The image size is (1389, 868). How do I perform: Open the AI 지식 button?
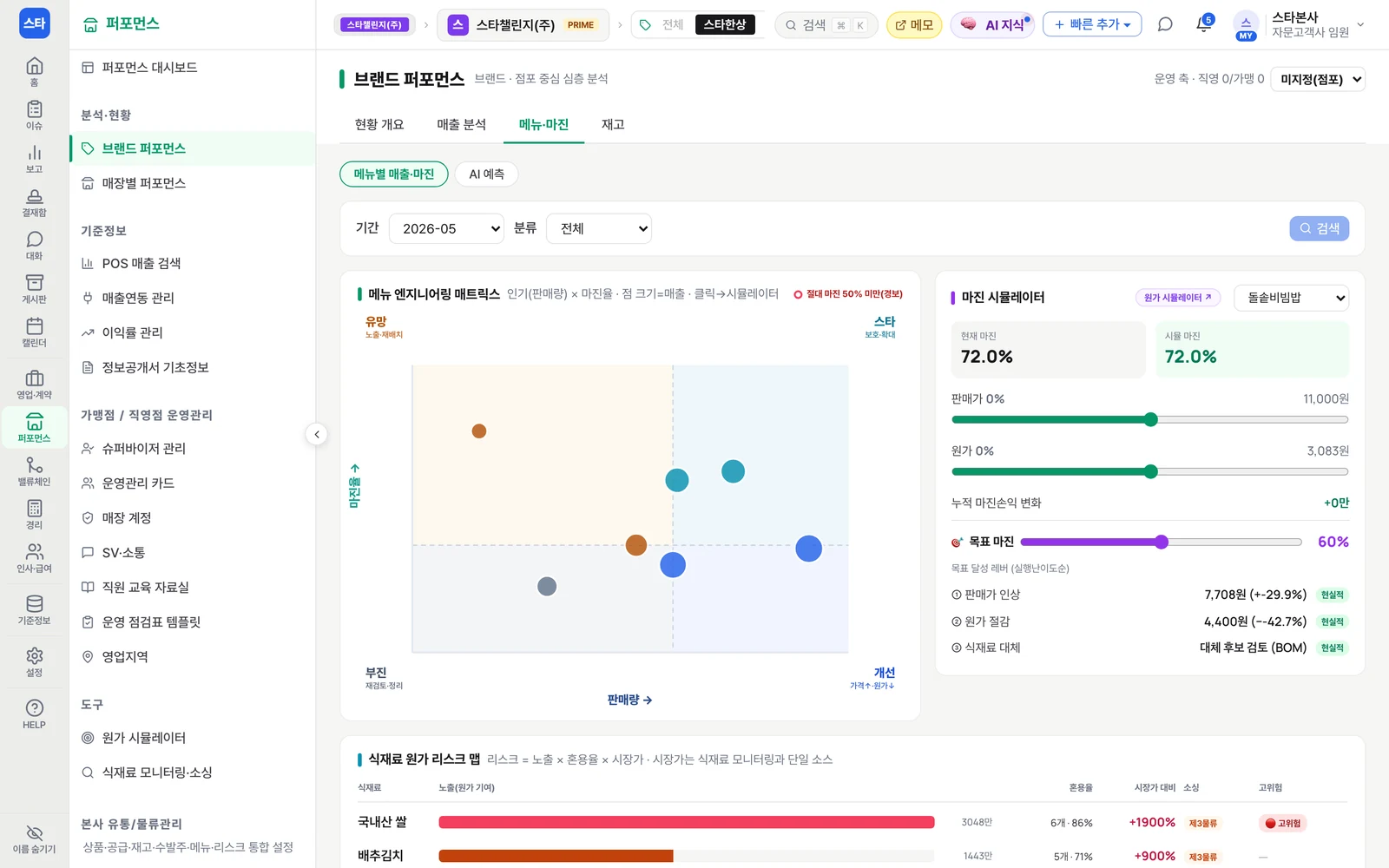tap(994, 24)
